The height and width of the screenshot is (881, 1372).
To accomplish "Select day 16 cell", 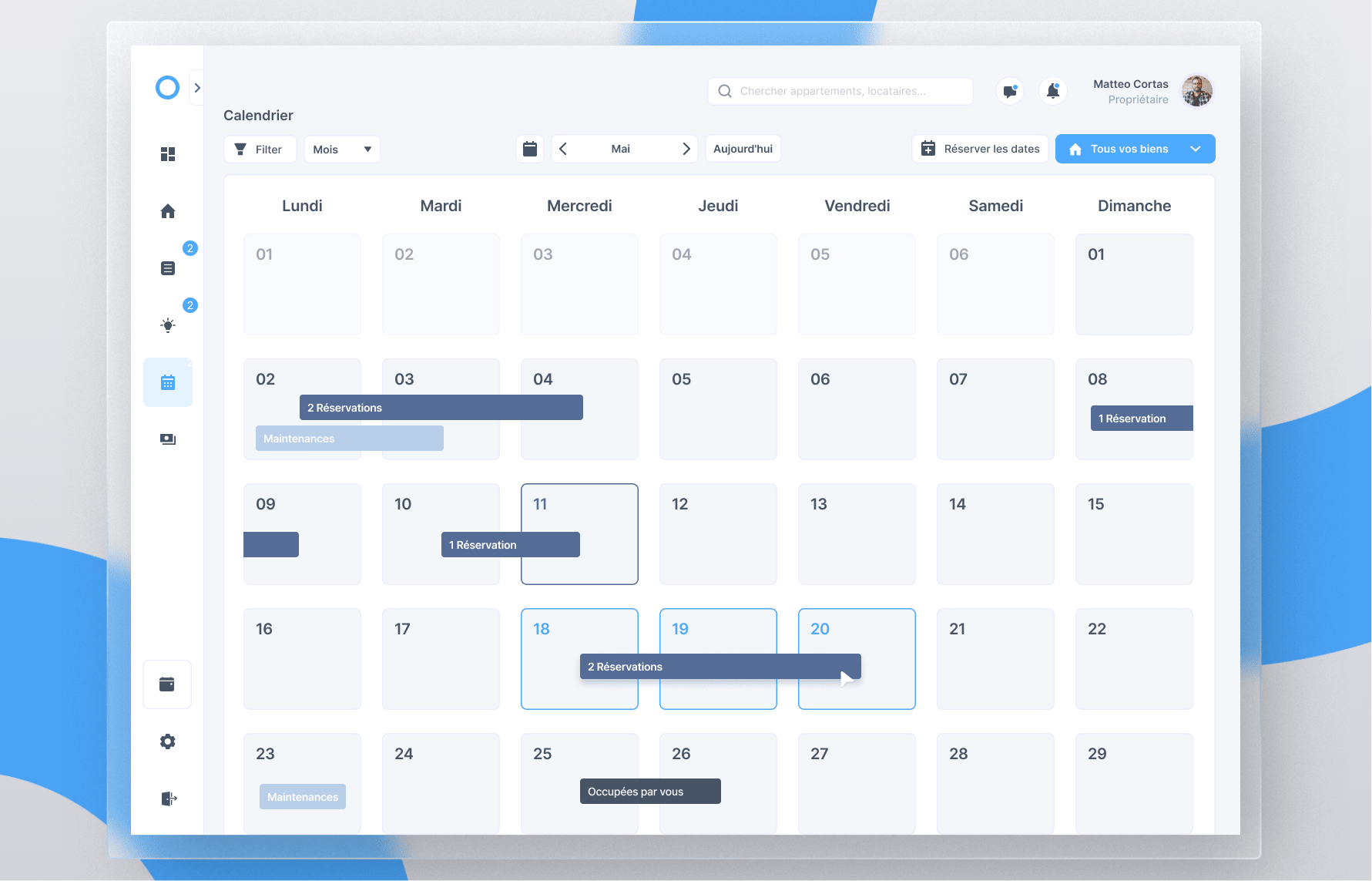I will point(302,659).
